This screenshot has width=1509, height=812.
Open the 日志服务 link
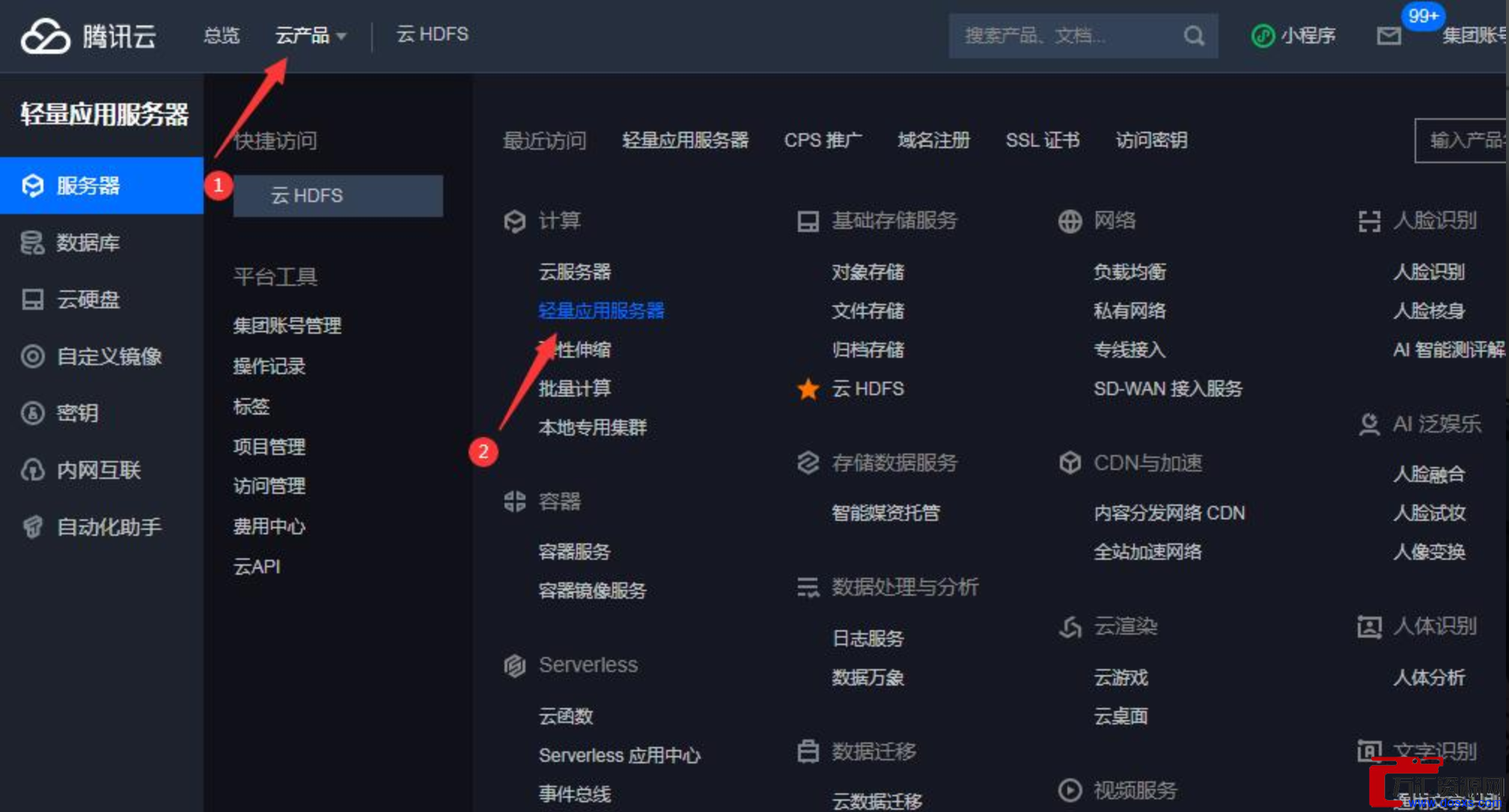(x=868, y=638)
